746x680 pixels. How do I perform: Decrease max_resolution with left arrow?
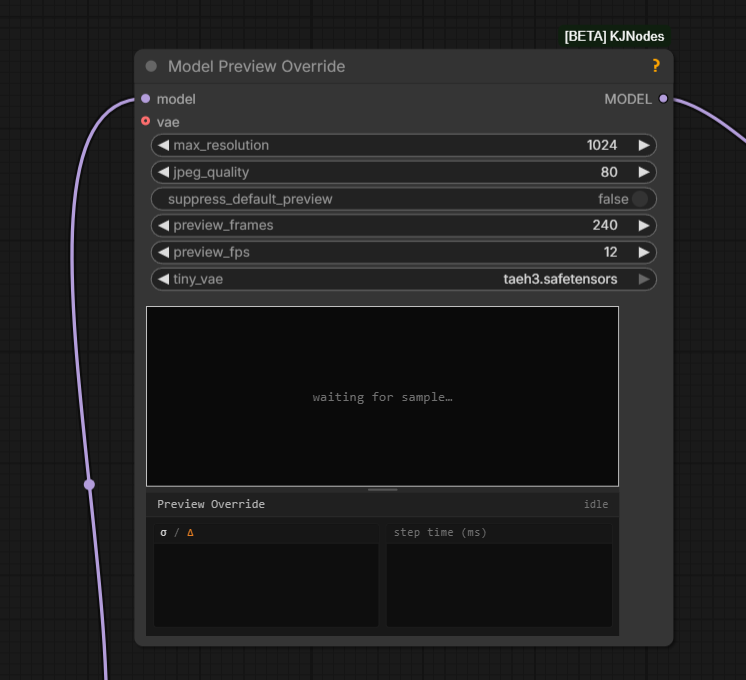pyautogui.click(x=163, y=145)
